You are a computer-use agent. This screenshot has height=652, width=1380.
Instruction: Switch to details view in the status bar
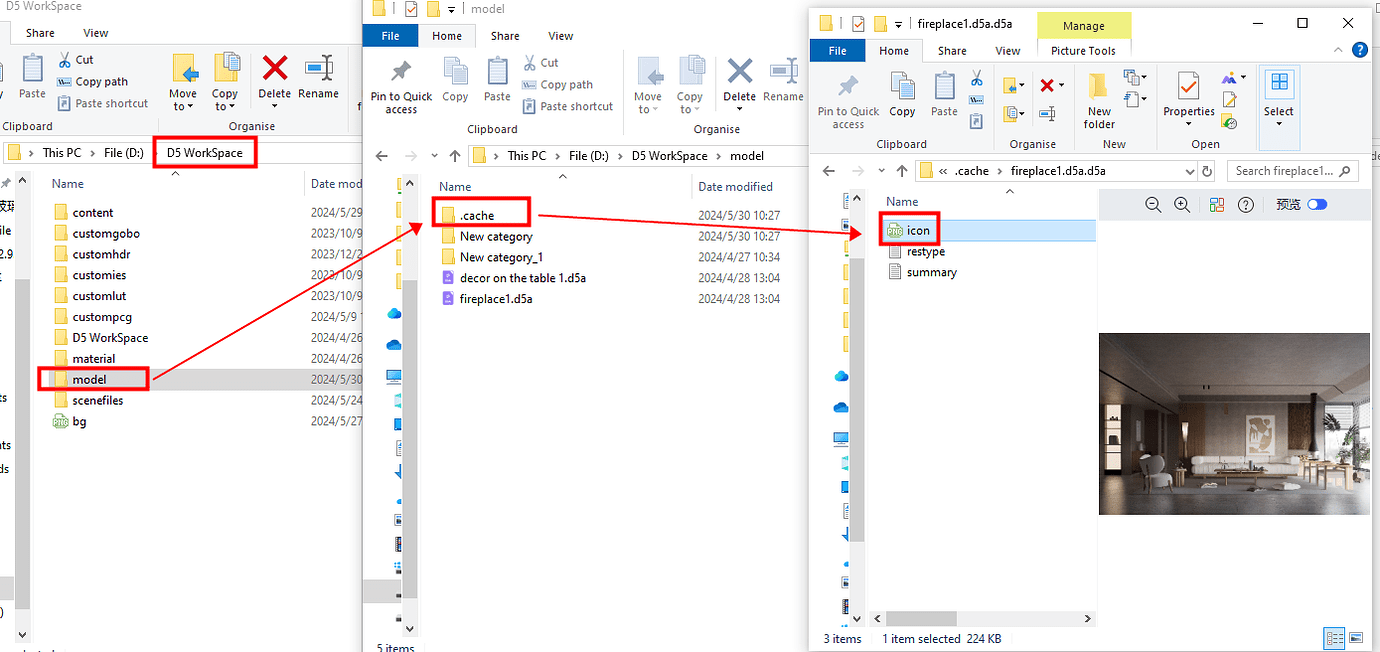pos(1334,638)
